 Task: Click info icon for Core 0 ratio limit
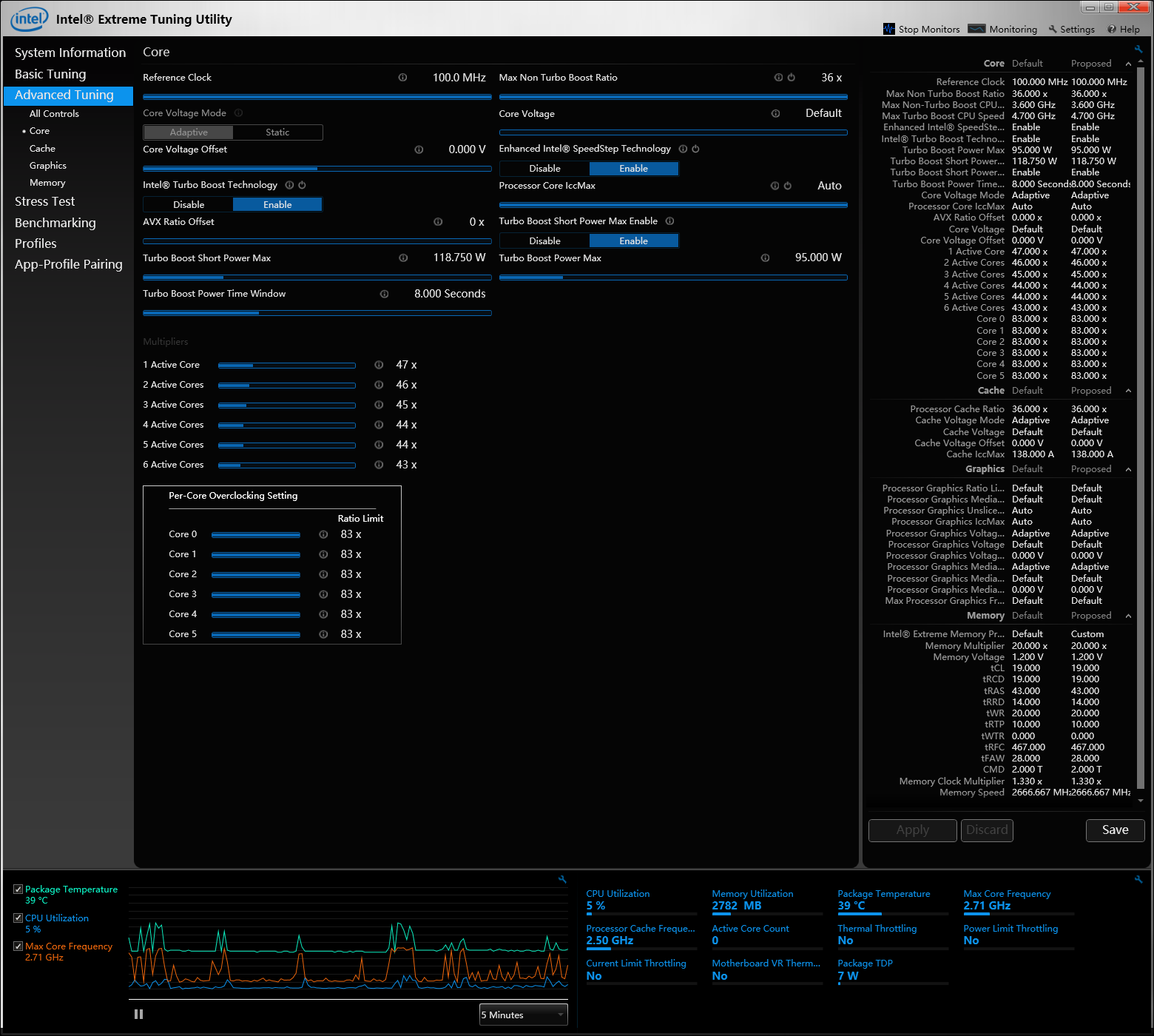tap(324, 534)
